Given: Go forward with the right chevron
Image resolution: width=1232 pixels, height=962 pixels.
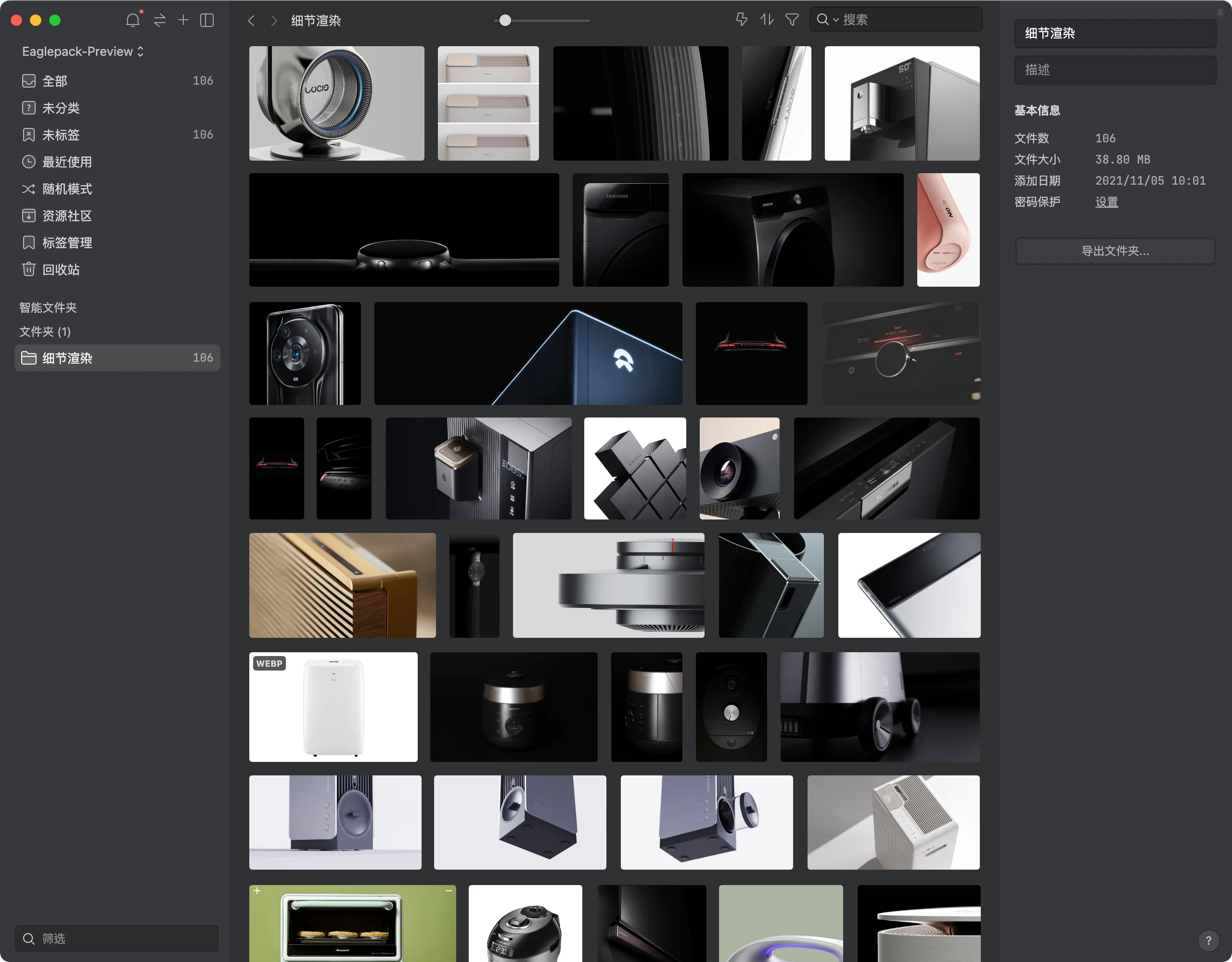Looking at the screenshot, I should click(273, 21).
